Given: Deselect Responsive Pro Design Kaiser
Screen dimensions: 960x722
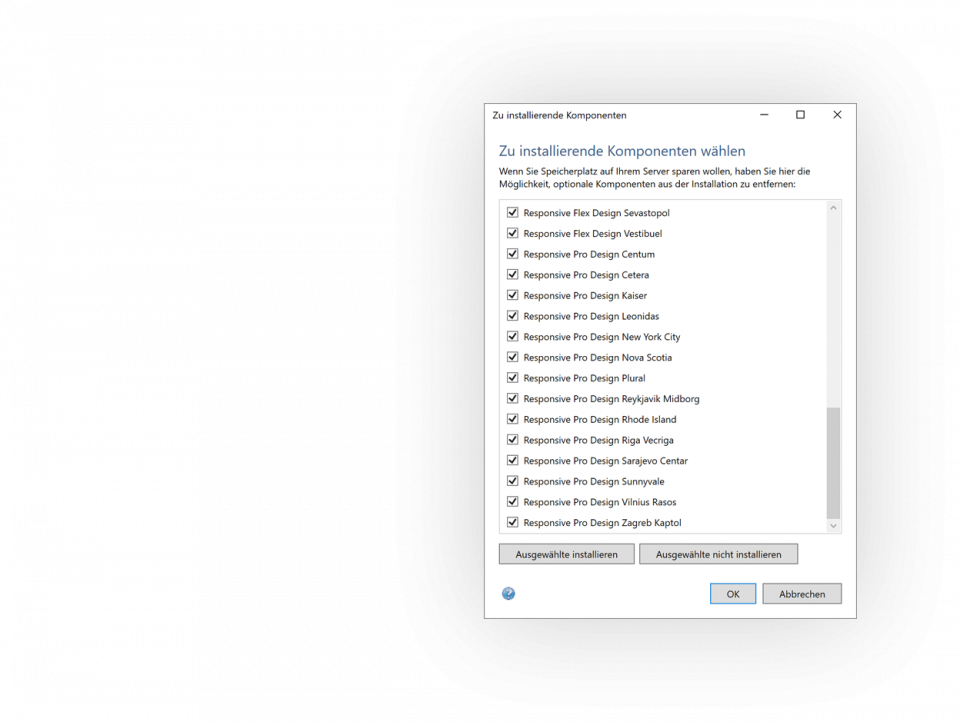Looking at the screenshot, I should [x=512, y=295].
